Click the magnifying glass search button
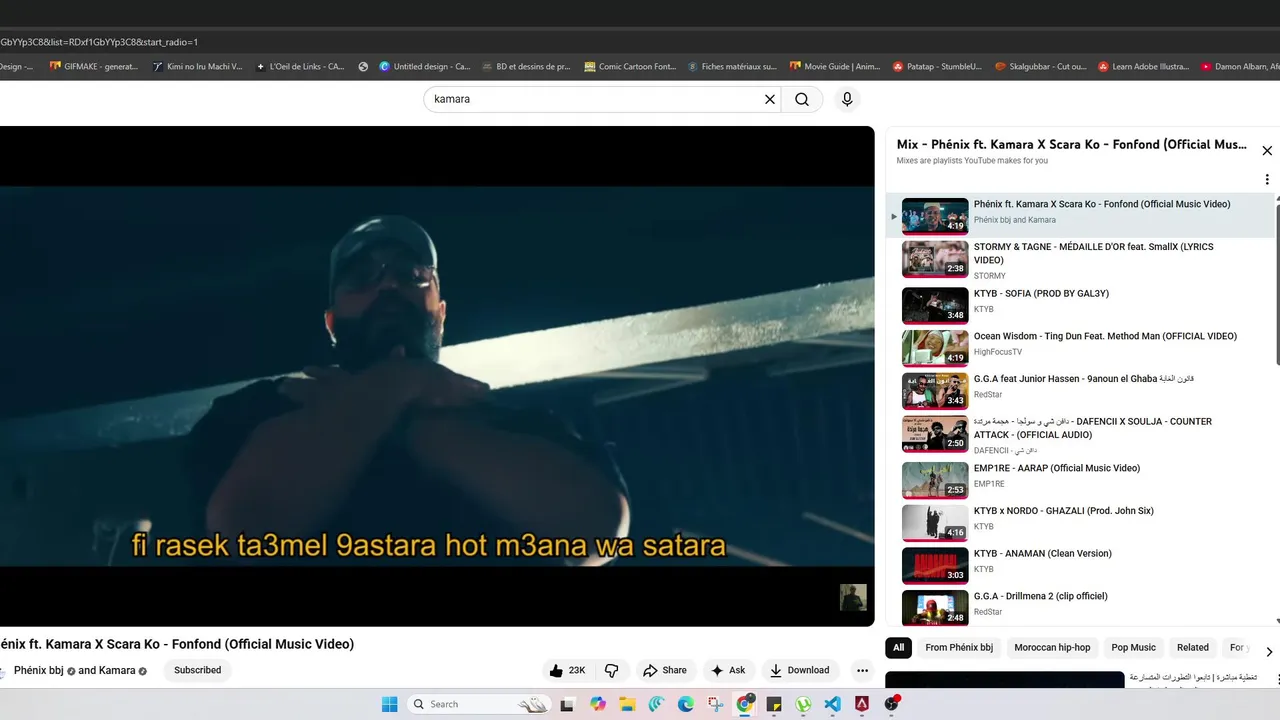 click(802, 99)
